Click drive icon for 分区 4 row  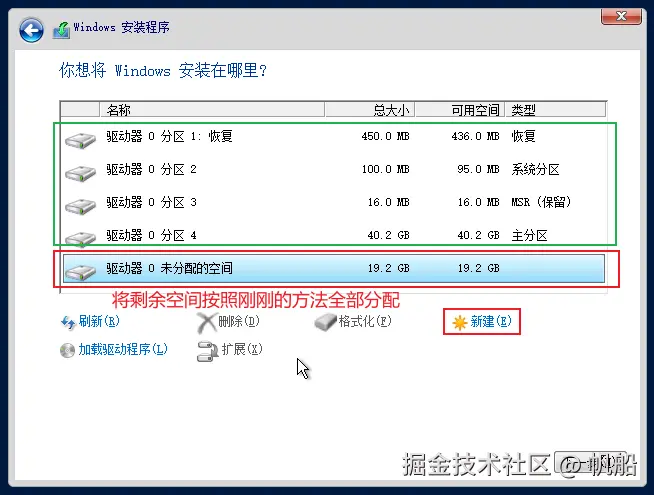point(80,239)
